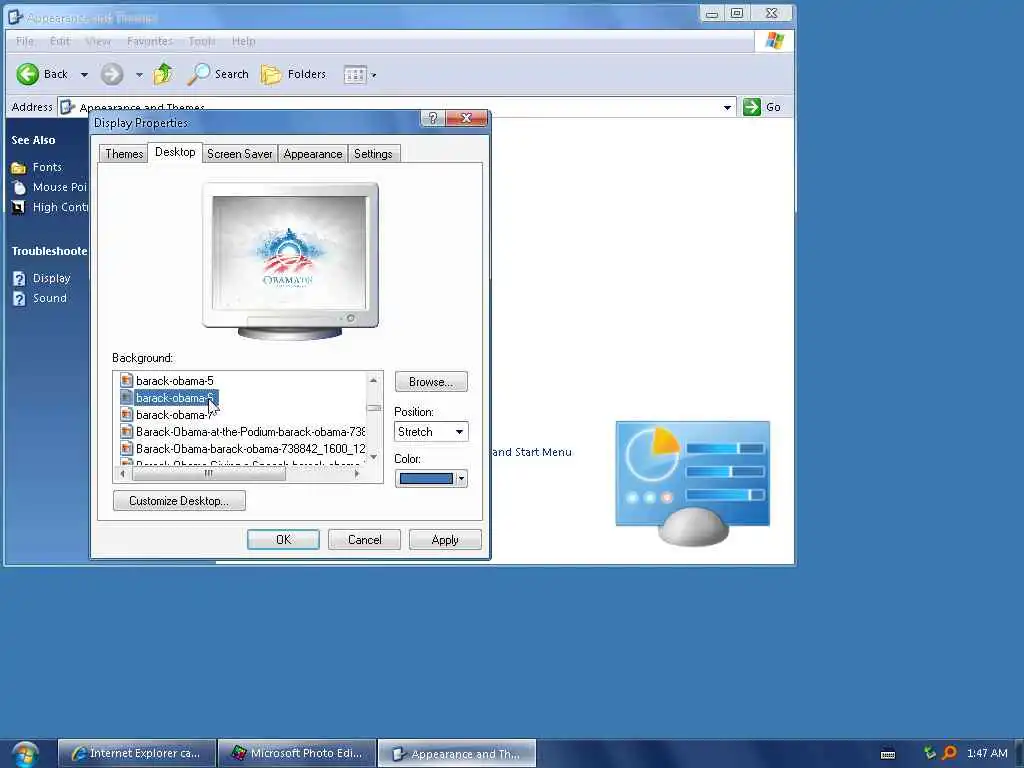Open the View menu

(98, 41)
